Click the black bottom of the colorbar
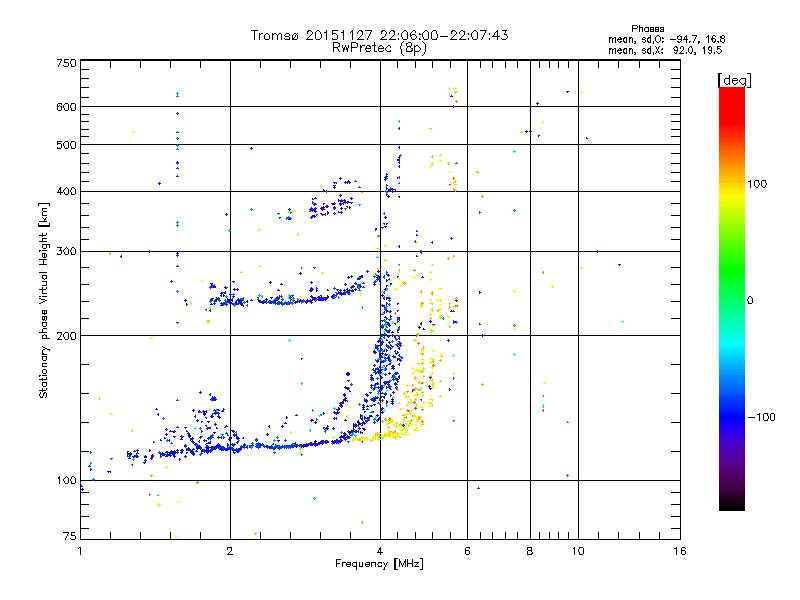Image resolution: width=800 pixels, height=600 pixels. pos(732,503)
